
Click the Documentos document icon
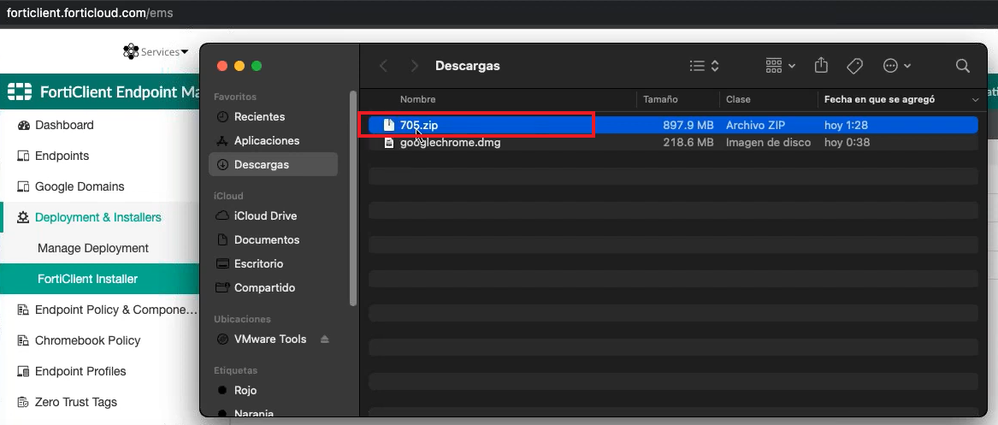[x=222, y=240]
